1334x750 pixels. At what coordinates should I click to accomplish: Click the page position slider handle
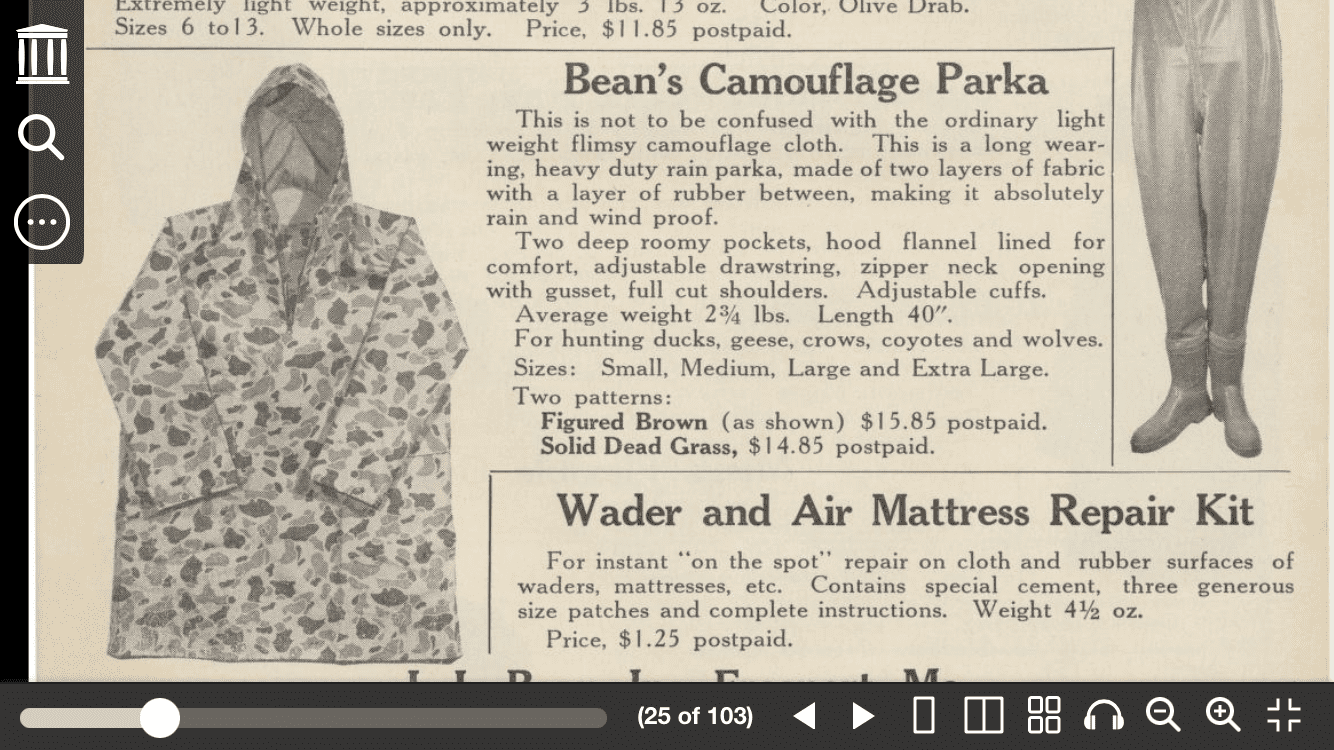coord(159,718)
